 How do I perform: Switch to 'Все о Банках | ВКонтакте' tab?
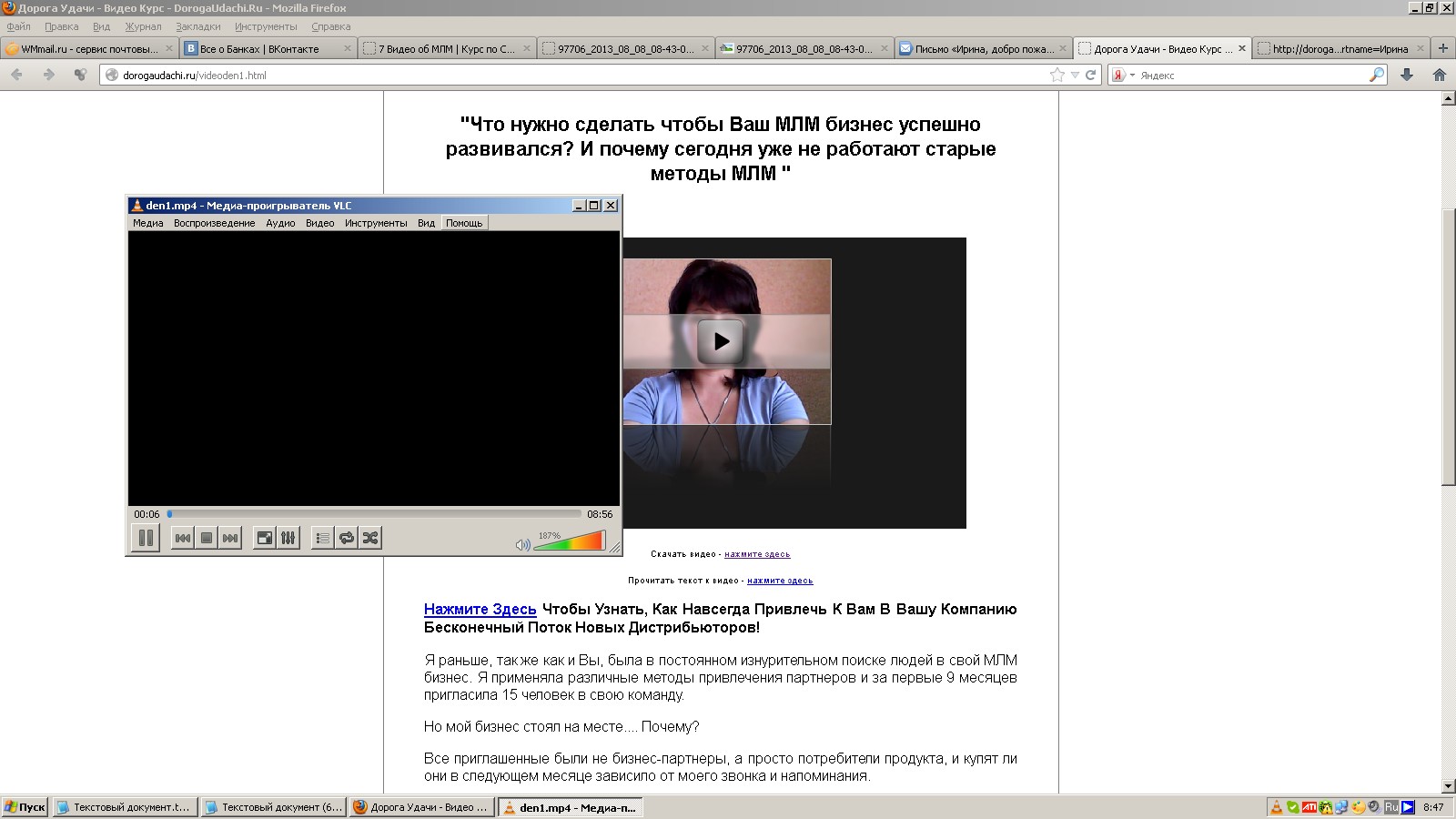pyautogui.click(x=268, y=49)
